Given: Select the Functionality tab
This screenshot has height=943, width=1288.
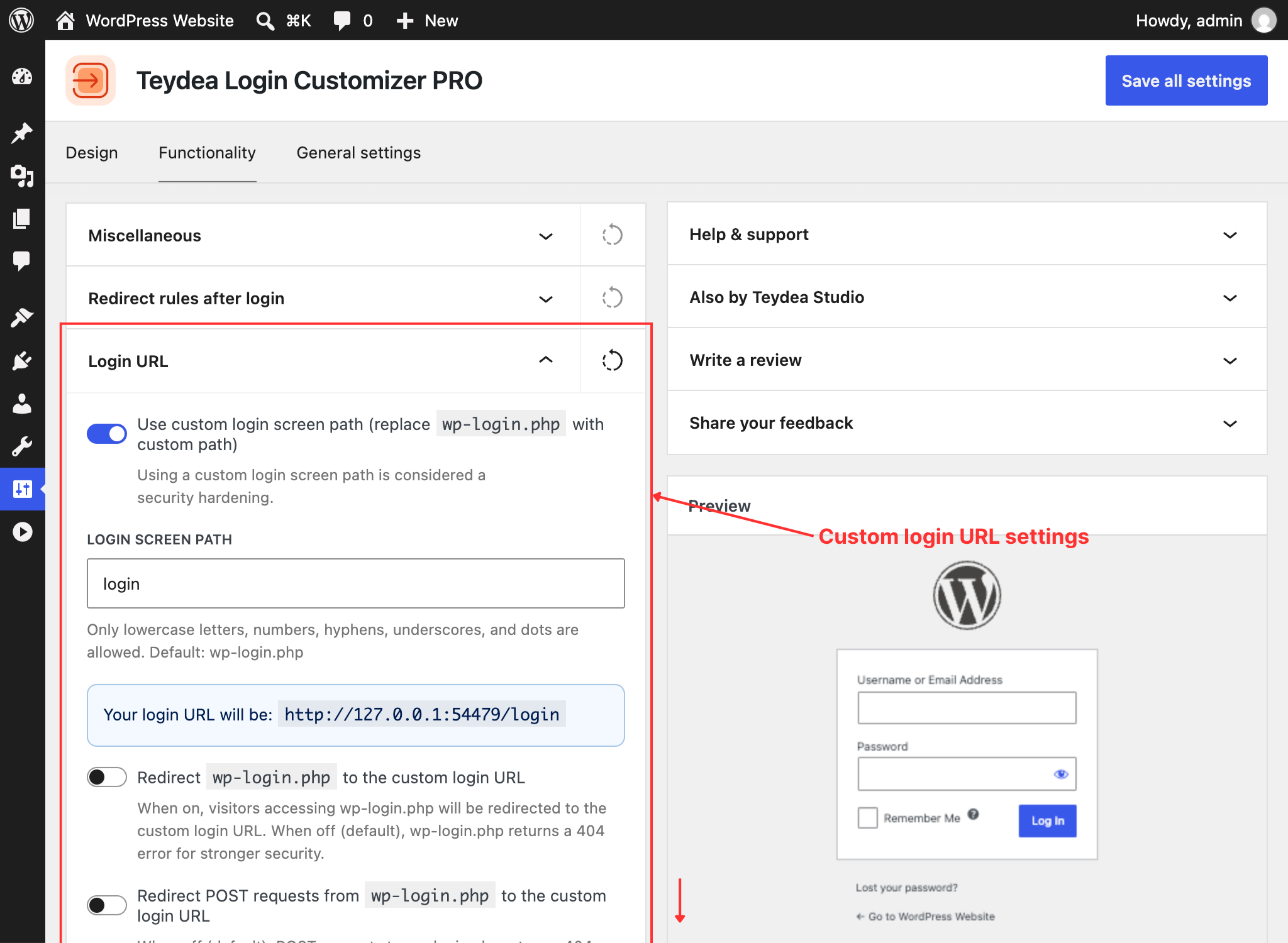Looking at the screenshot, I should pos(207,153).
